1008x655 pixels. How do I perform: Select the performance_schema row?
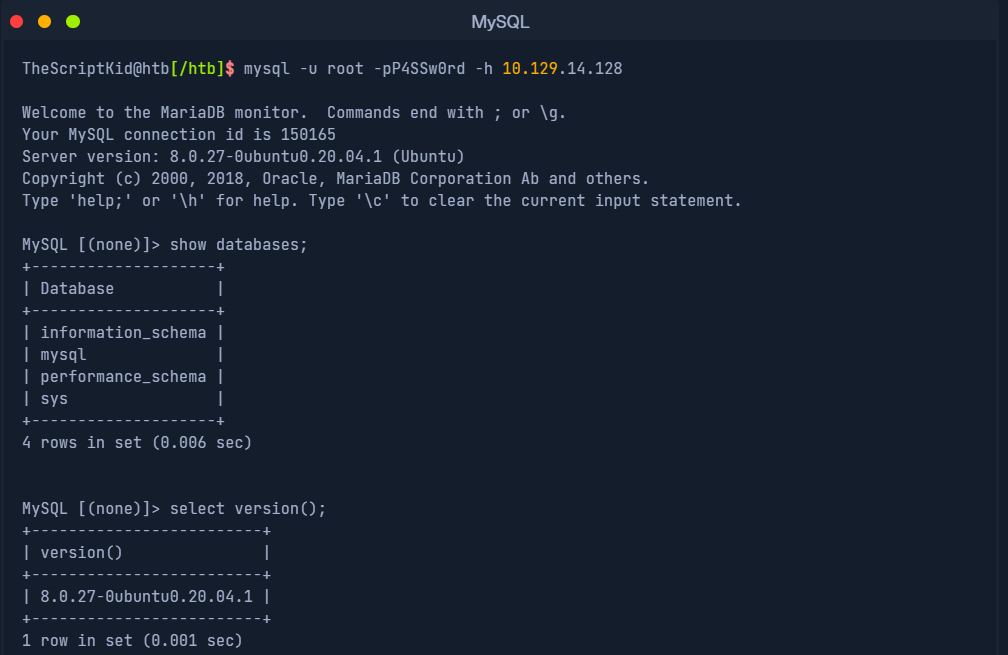(123, 377)
